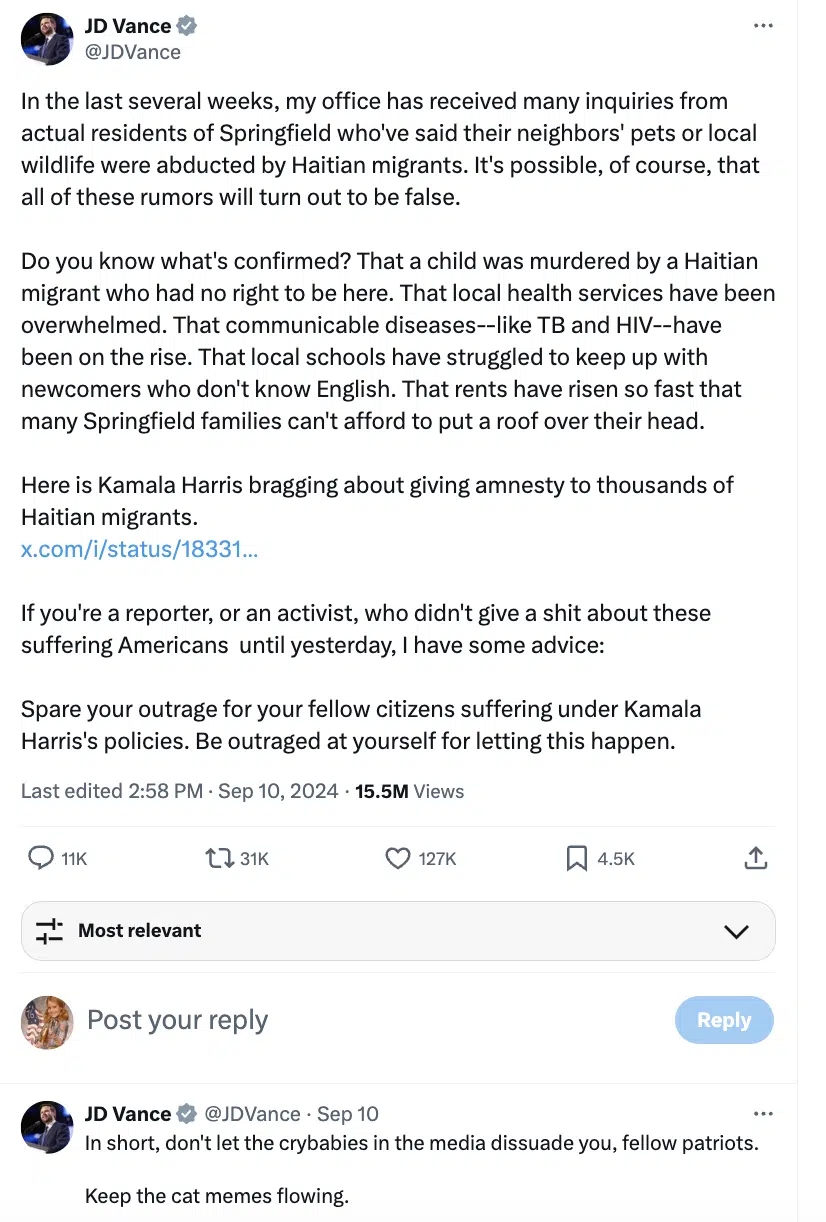Open the three-dot menu on the reply post
Screen dimensions: 826x1222
coord(763,1113)
